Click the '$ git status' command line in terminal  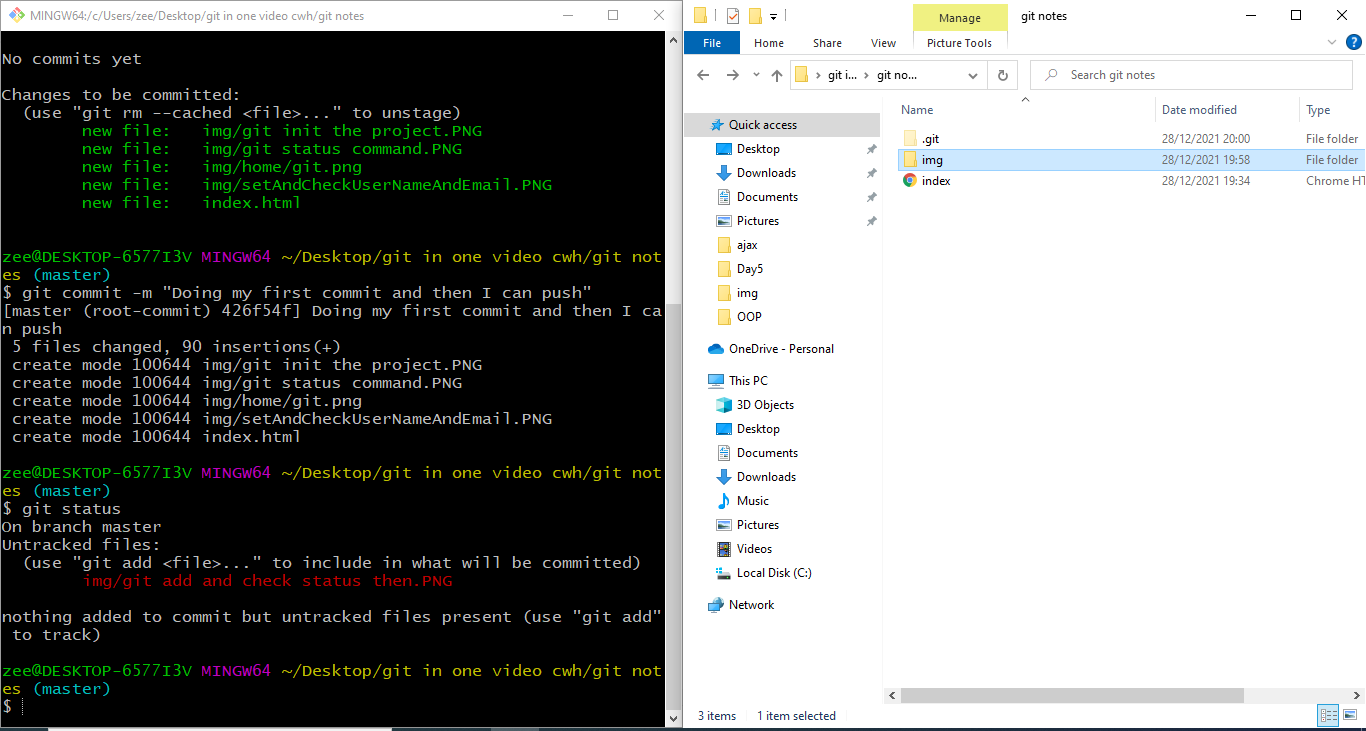[61, 509]
